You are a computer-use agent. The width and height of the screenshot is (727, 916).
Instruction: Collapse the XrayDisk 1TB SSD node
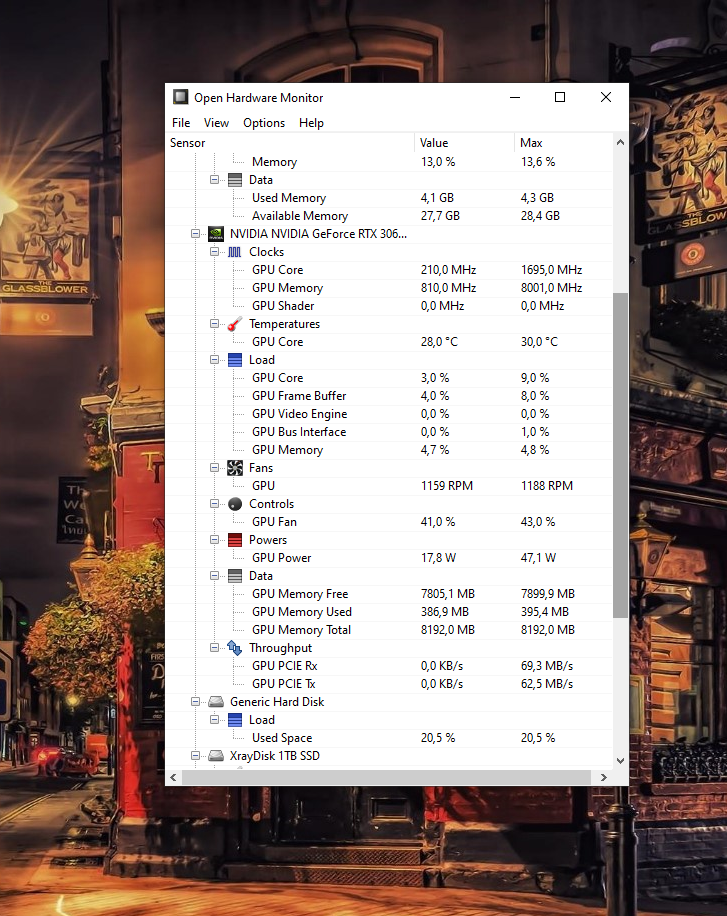[x=195, y=756]
